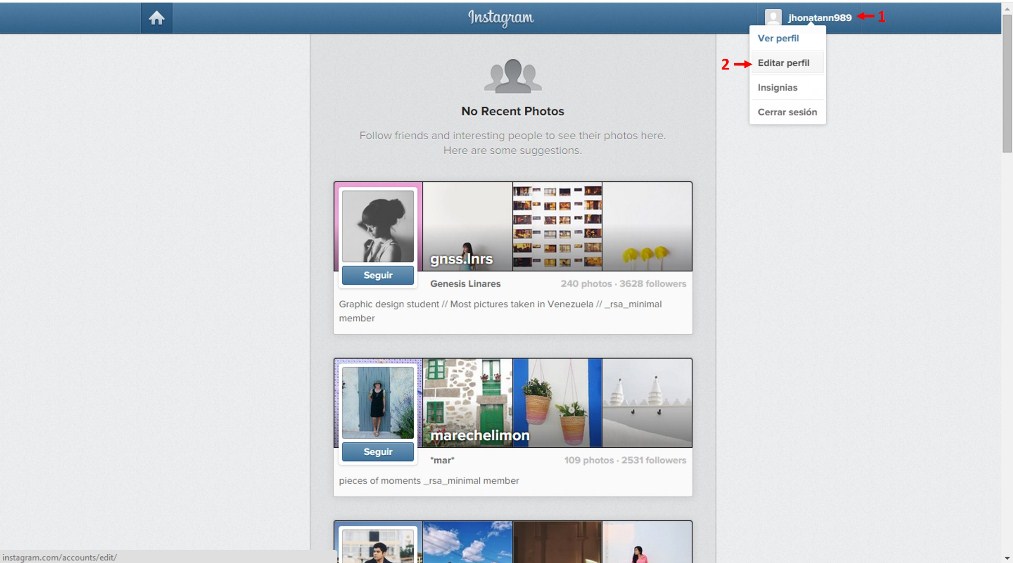This screenshot has width=1013, height=563.
Task: Click scrollbar down arrow
Action: 1007,558
